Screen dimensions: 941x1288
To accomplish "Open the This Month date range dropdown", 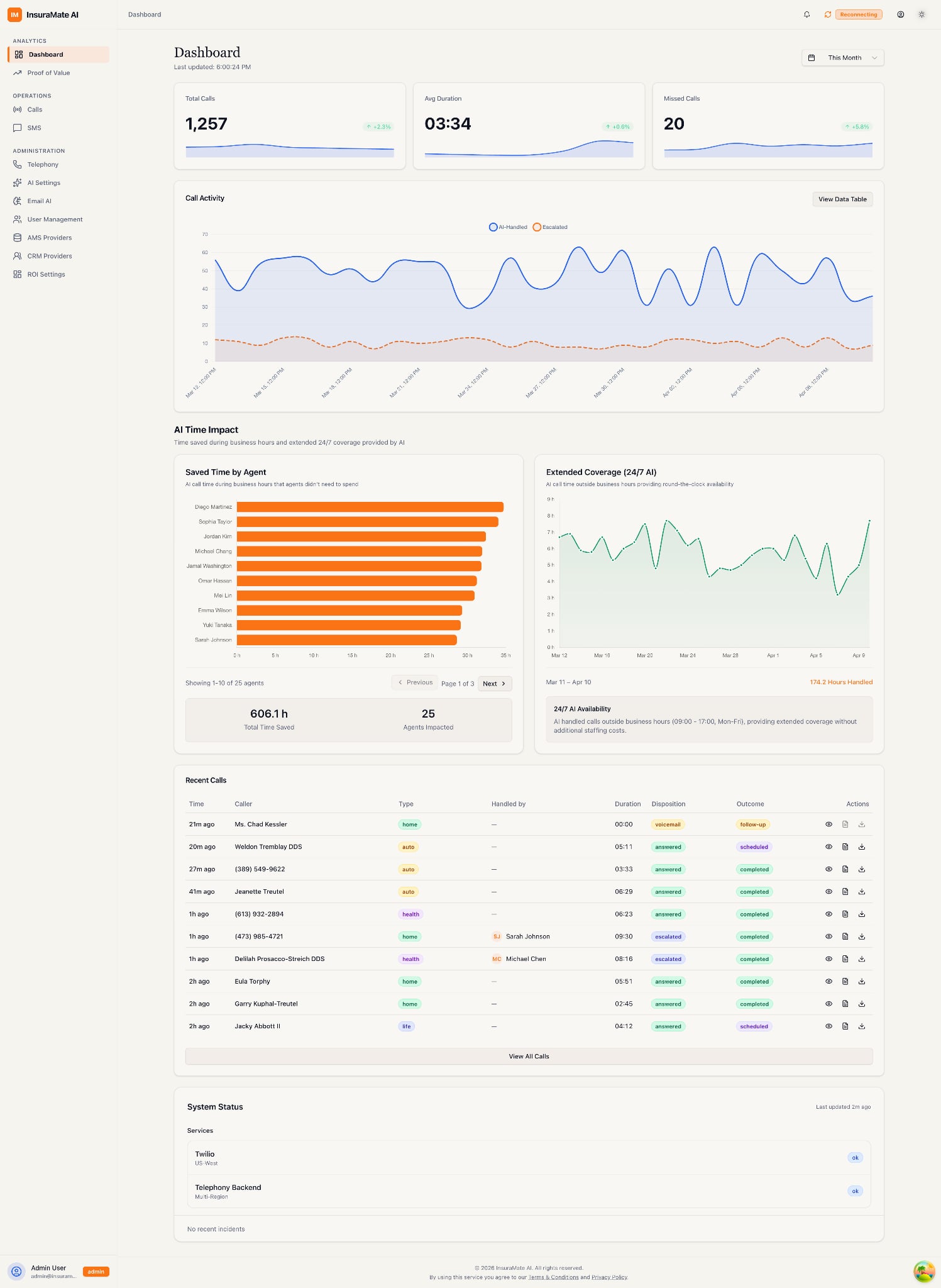I will (843, 58).
